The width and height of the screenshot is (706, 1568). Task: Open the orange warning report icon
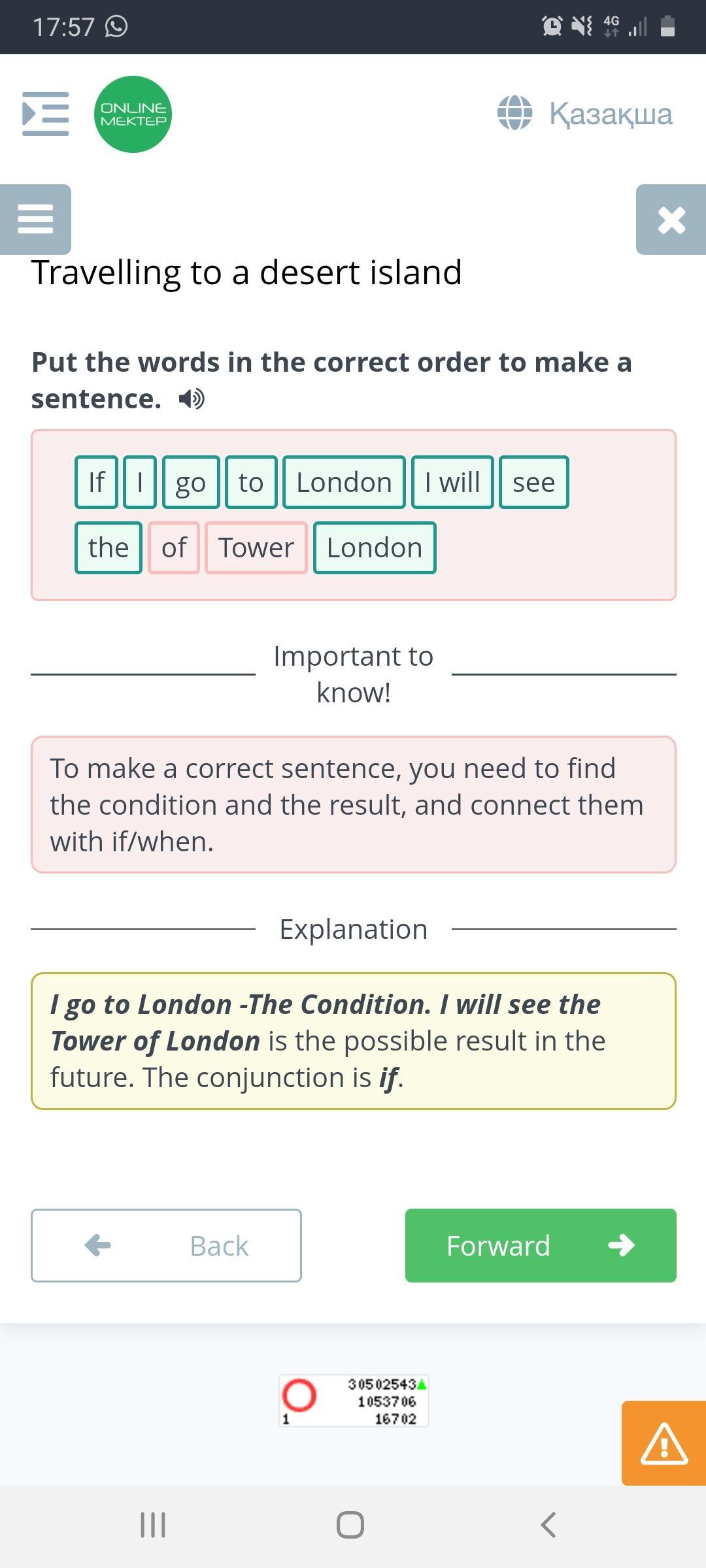664,1443
